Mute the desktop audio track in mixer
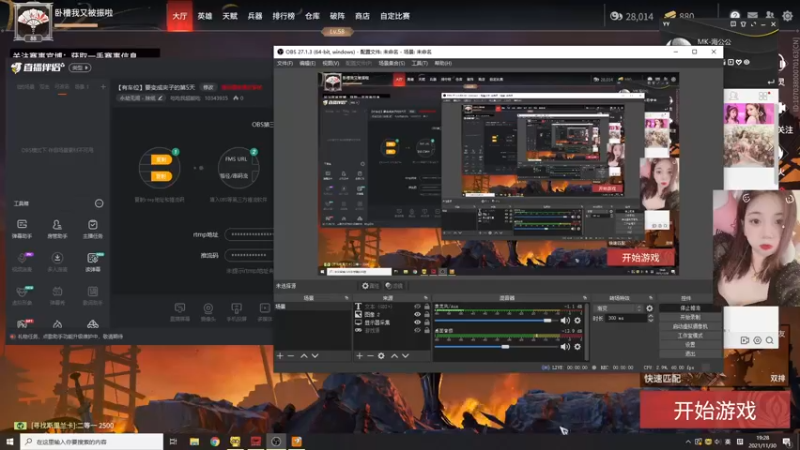This screenshot has width=800, height=450. [565, 346]
